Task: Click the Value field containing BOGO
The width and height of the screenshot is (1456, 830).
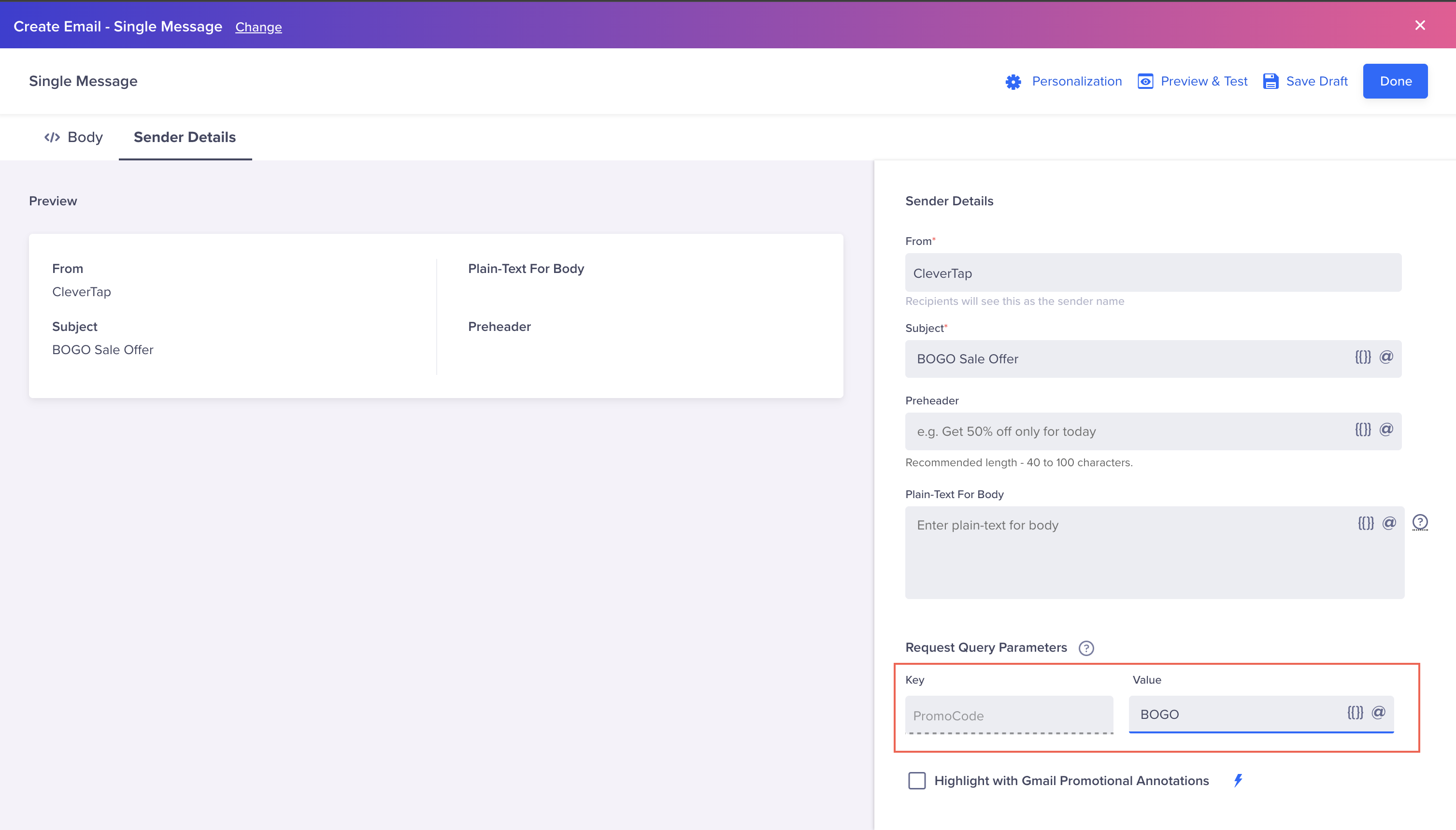Action: tap(1260, 714)
